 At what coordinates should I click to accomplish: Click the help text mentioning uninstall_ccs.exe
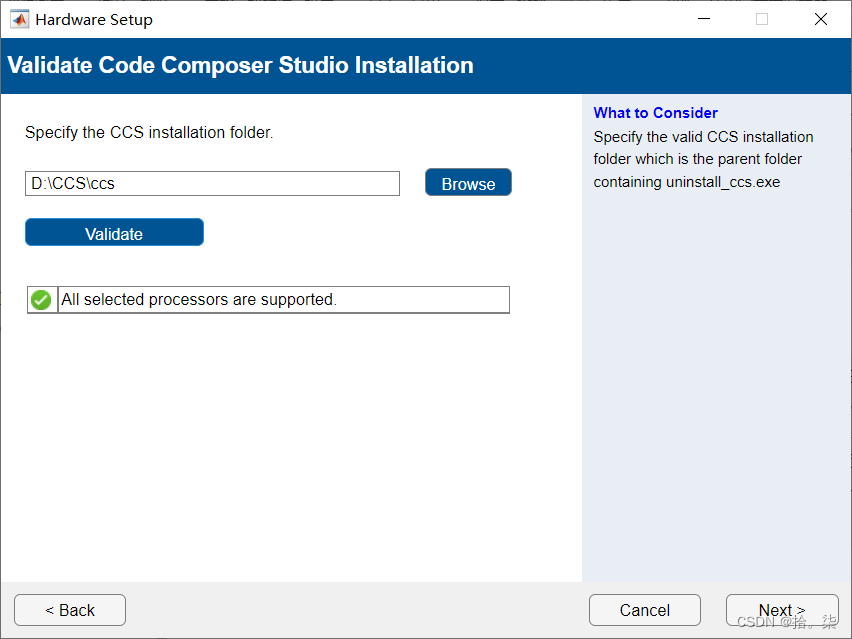point(703,159)
